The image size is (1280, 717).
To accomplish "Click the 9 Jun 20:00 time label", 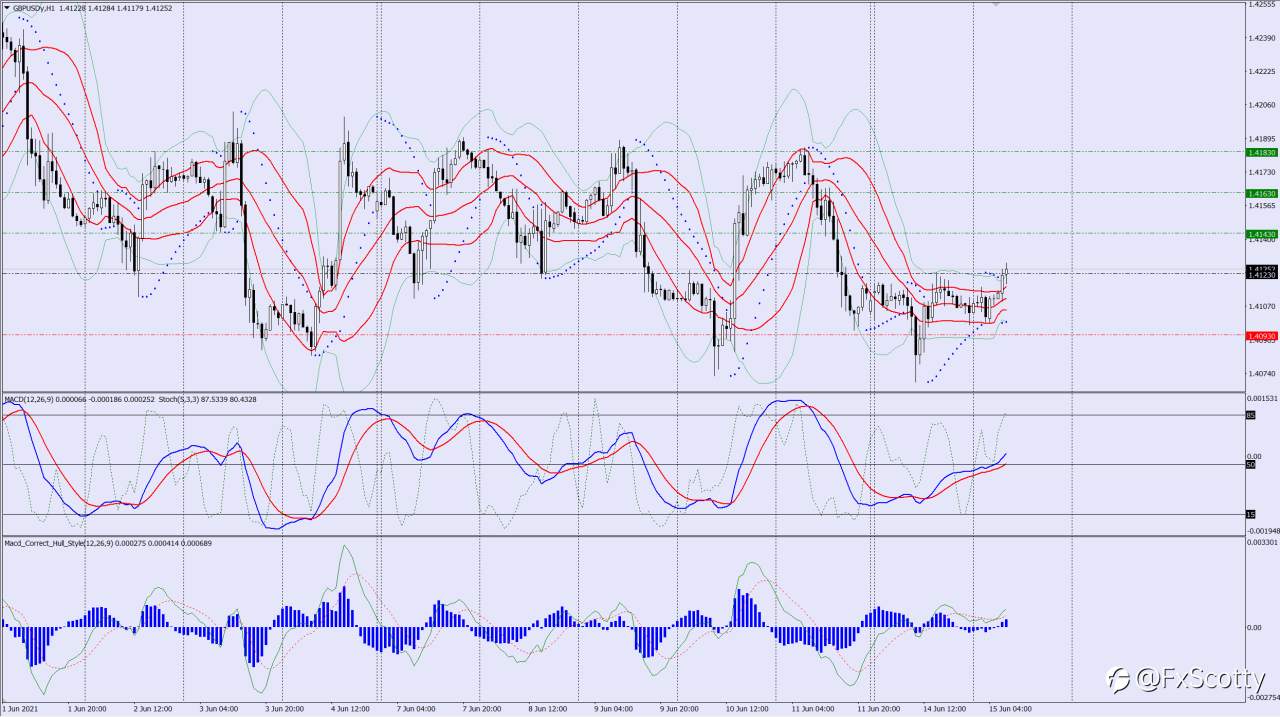I will click(680, 709).
